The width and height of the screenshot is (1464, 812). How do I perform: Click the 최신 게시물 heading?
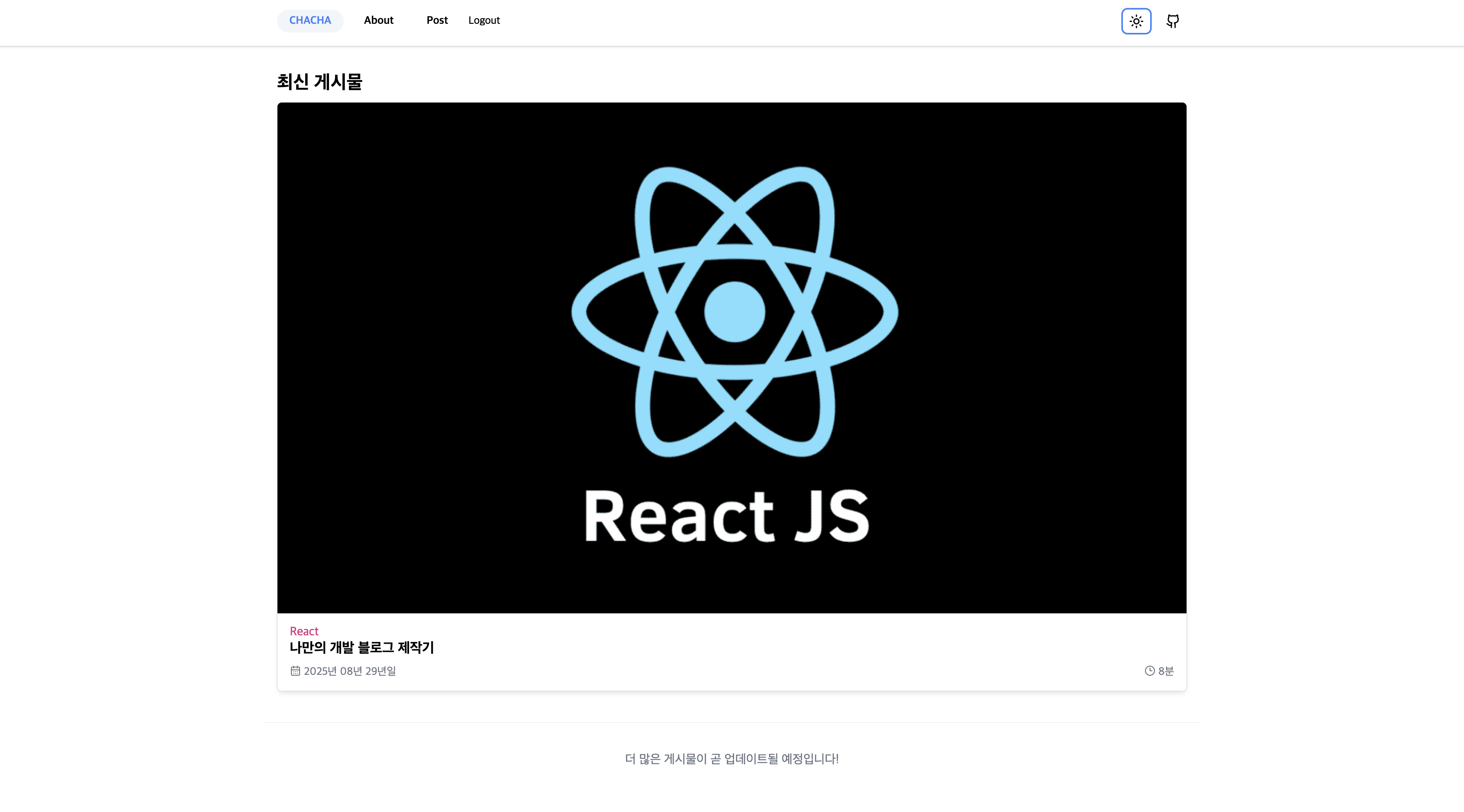319,82
